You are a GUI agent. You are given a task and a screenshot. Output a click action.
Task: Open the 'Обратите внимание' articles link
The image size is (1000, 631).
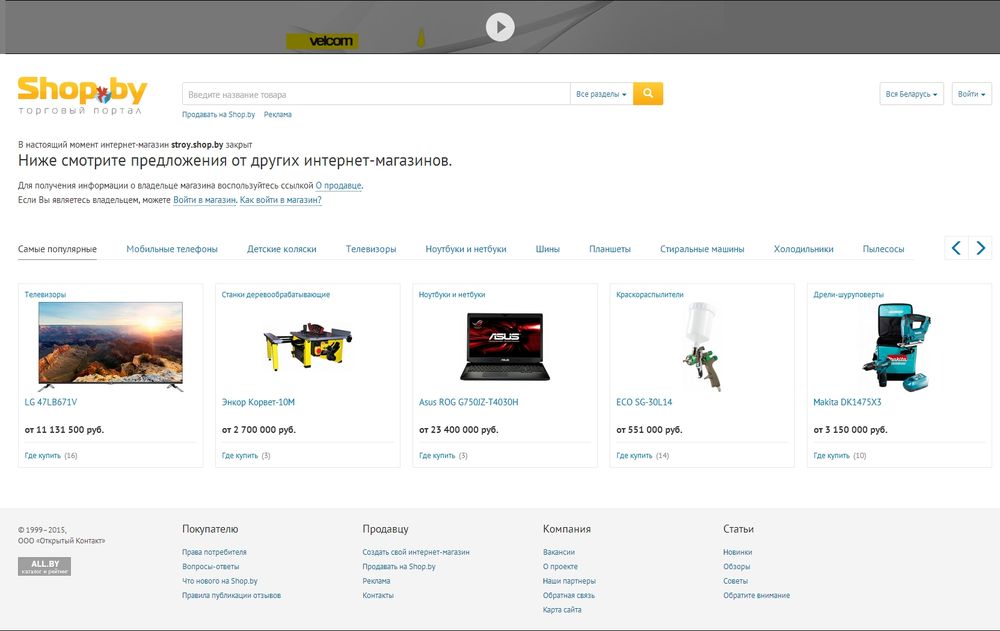pyautogui.click(x=756, y=596)
